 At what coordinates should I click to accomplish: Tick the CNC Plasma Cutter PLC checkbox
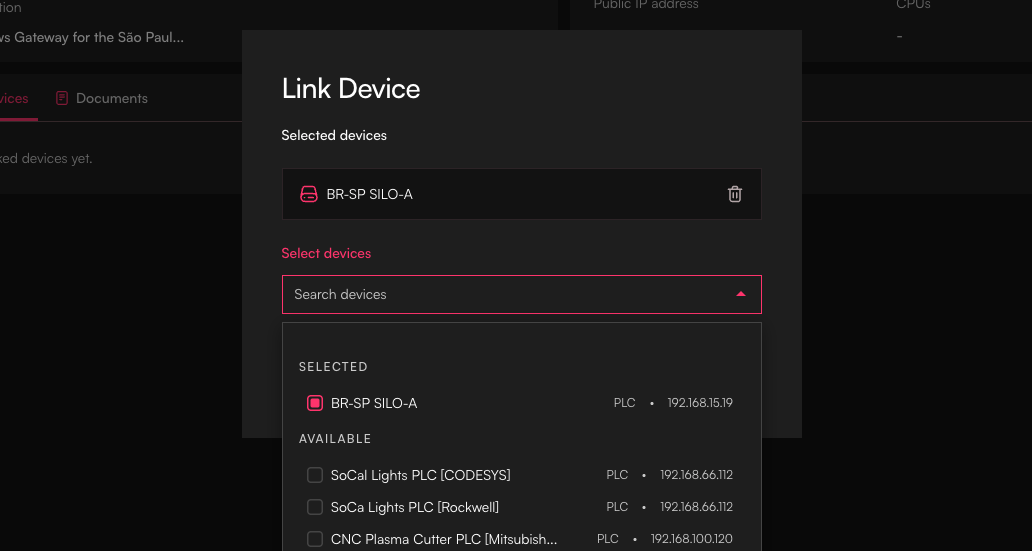click(x=315, y=539)
